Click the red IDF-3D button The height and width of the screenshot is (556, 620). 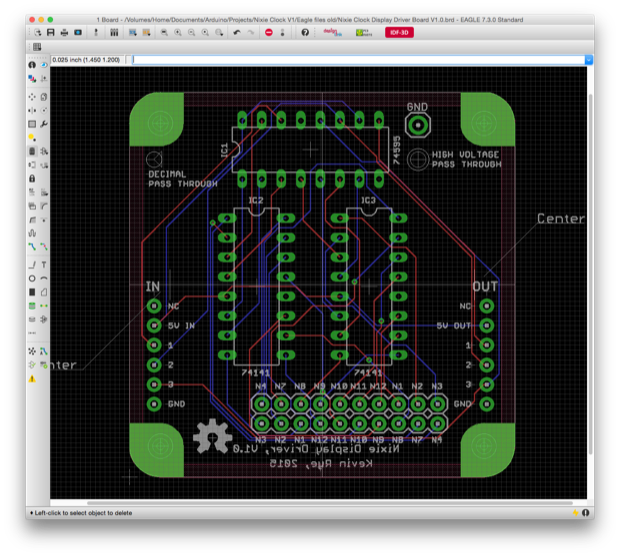[x=399, y=32]
